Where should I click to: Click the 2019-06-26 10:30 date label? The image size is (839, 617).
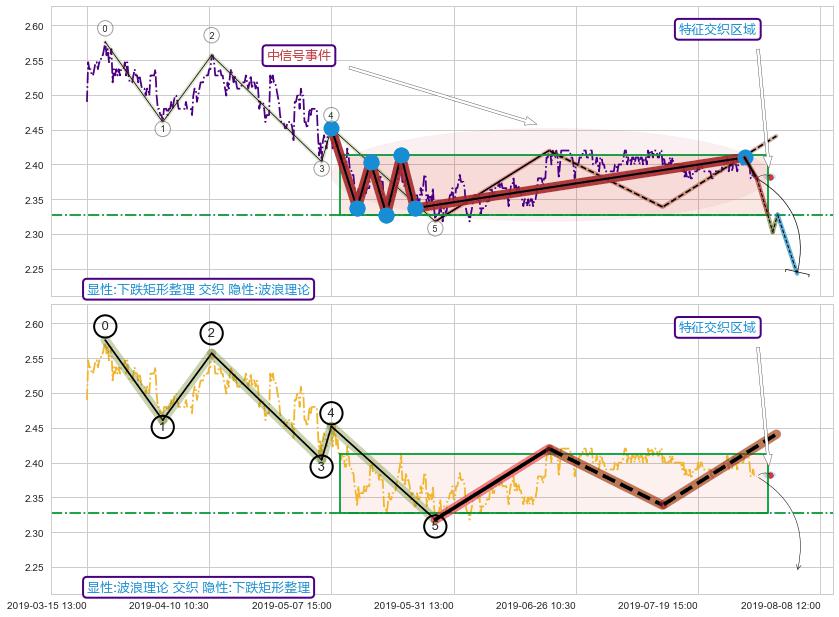click(536, 605)
